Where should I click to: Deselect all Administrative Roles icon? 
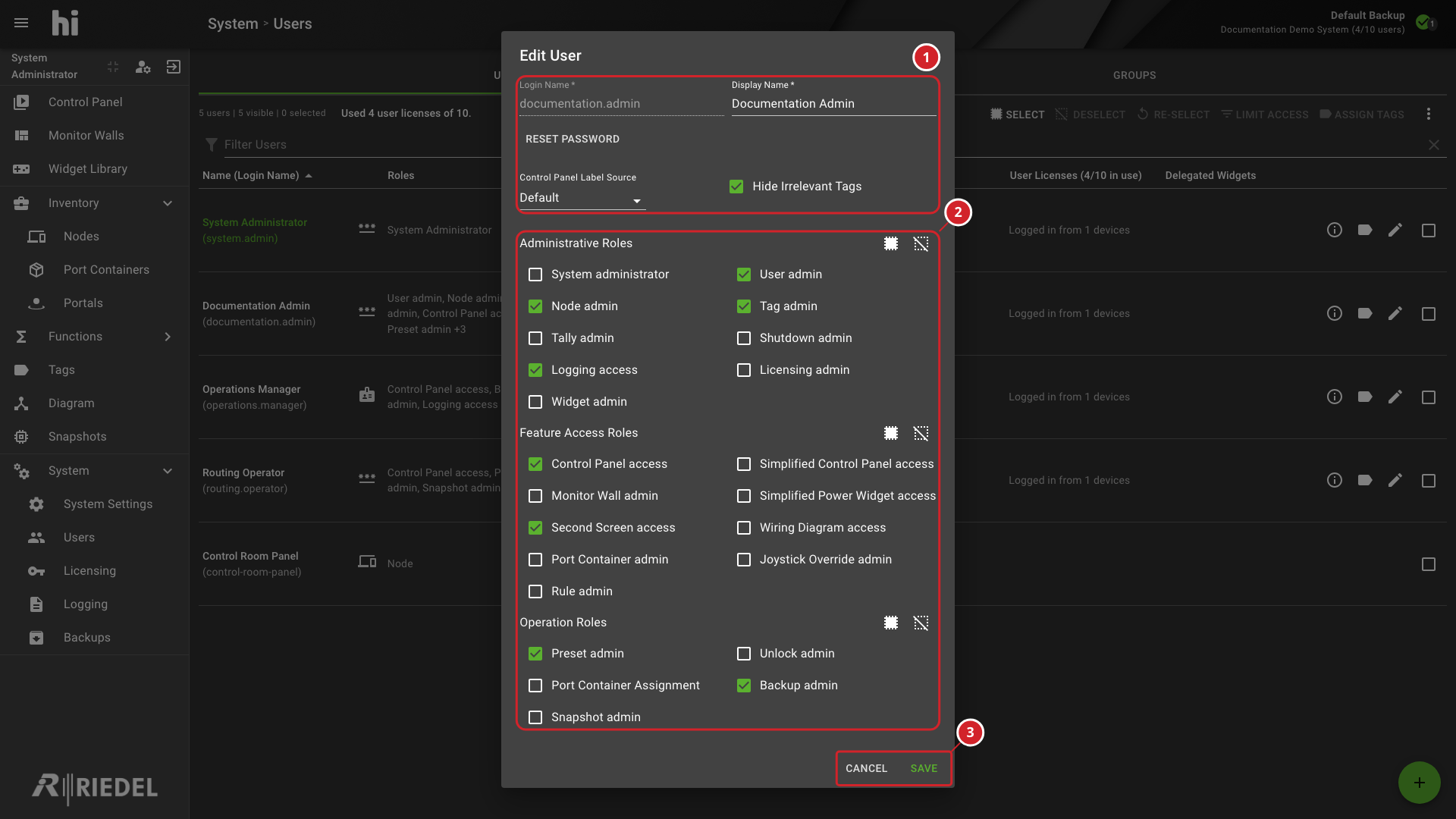tap(921, 243)
